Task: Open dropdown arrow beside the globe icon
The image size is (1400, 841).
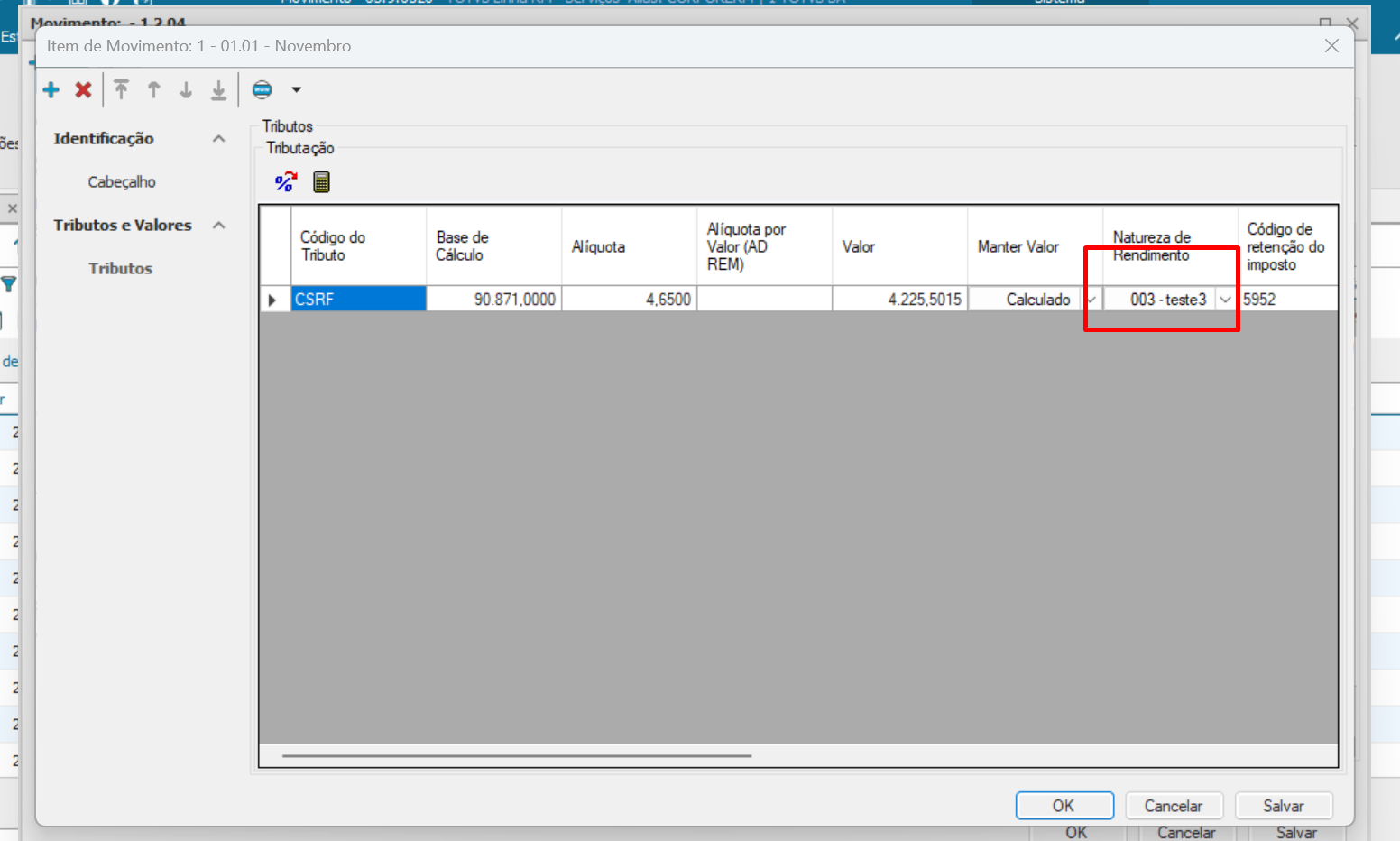Action: 296,89
